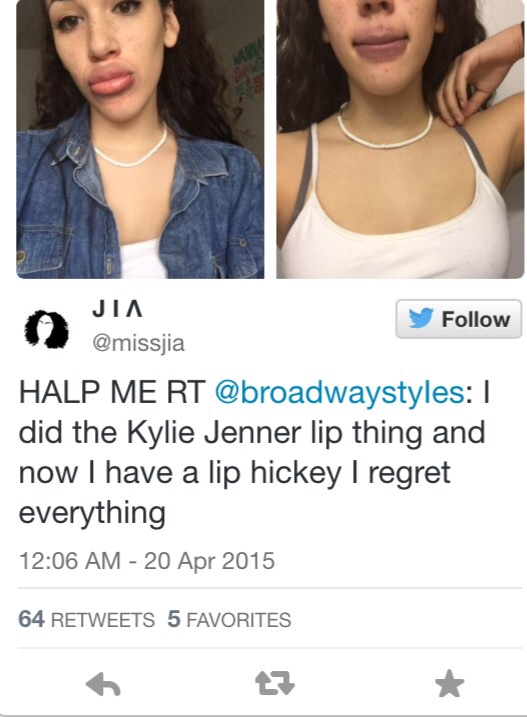Click the RETWEETS label
527x717 pixels.
[102, 620]
